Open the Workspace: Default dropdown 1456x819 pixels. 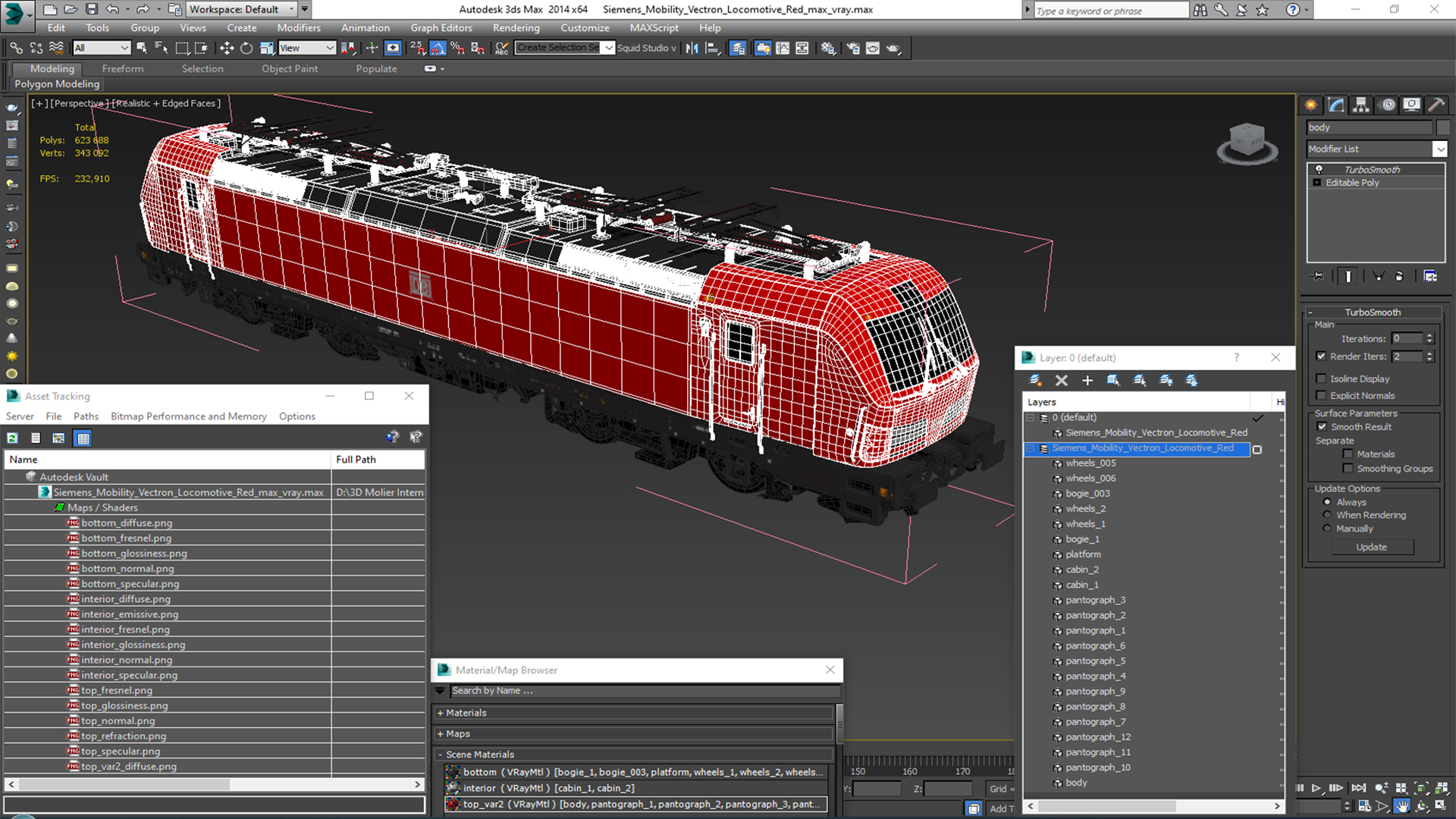point(242,9)
